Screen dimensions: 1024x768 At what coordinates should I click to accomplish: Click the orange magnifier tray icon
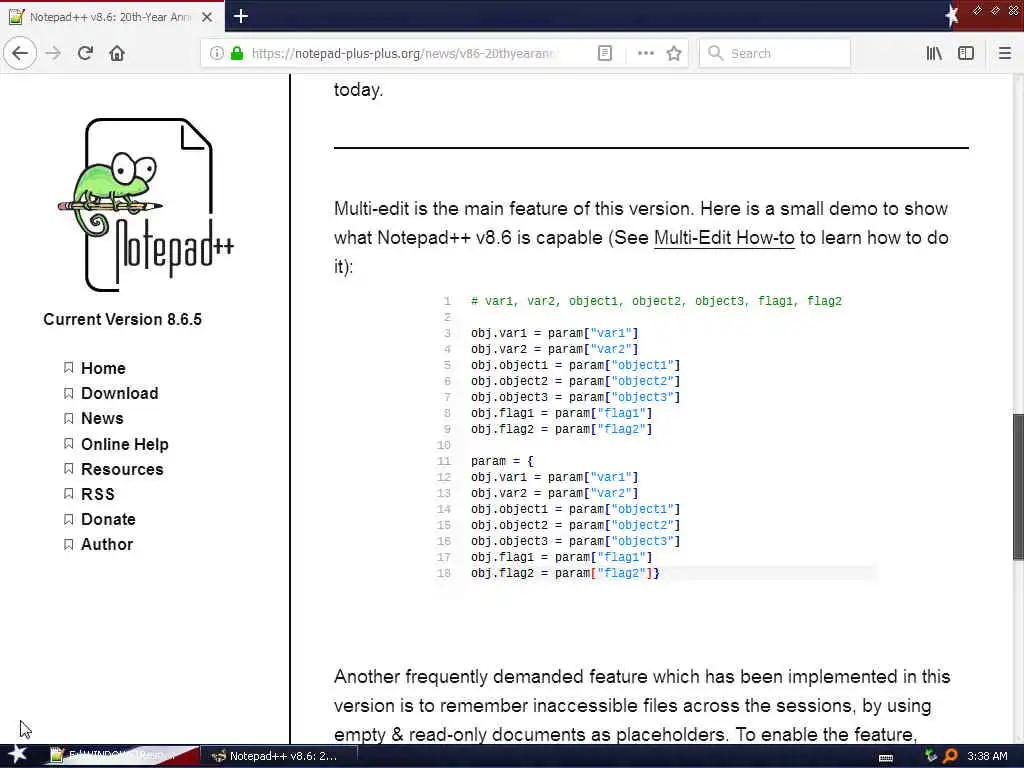[950, 756]
